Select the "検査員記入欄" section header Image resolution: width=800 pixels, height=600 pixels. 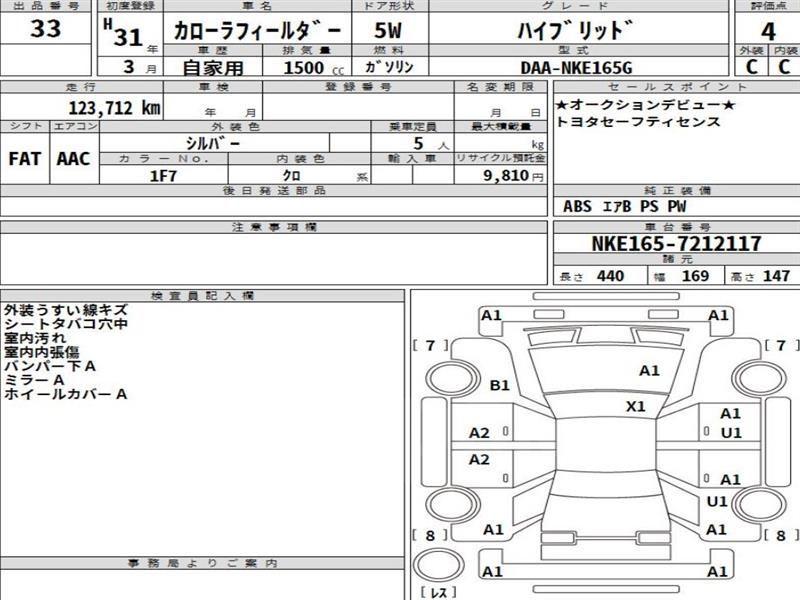tap(202, 296)
